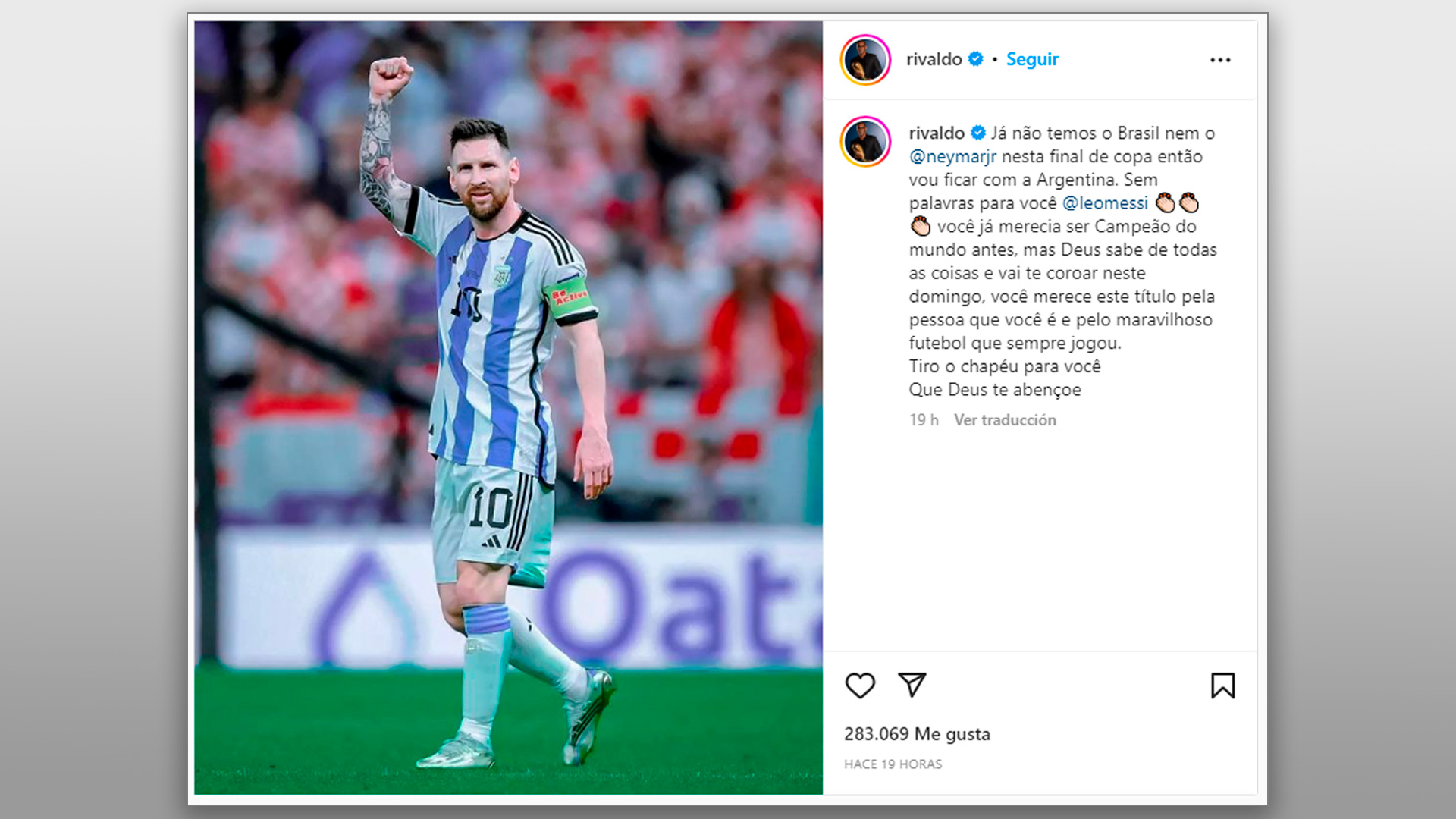
Task: Click the verified badge in the caption
Action: [978, 133]
